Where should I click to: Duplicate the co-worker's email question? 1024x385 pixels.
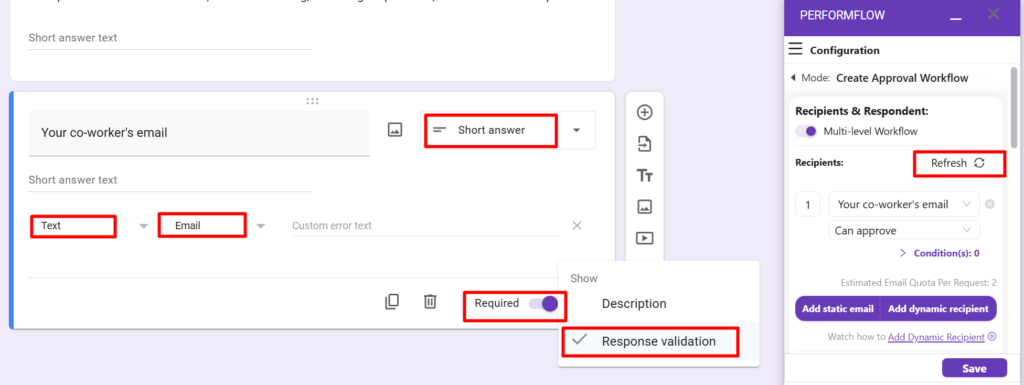(392, 301)
